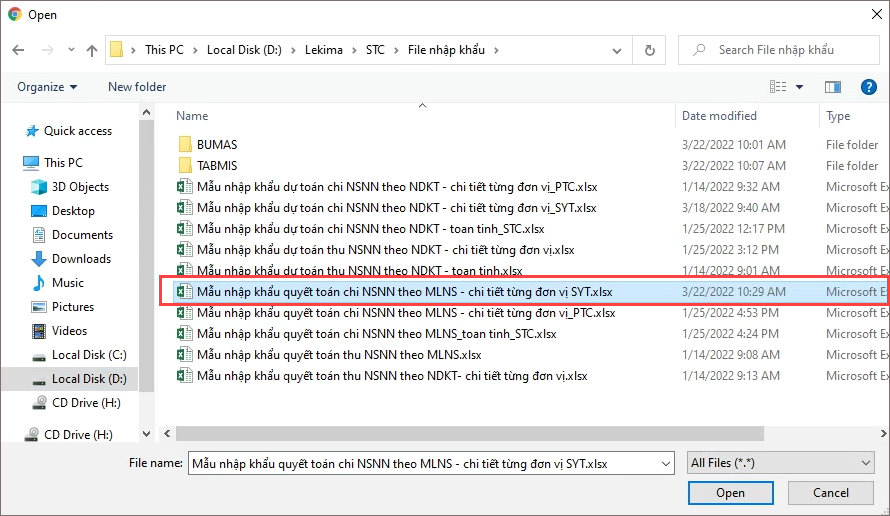Expand the view options dropdown arrow
The width and height of the screenshot is (890, 516).
coord(799,87)
